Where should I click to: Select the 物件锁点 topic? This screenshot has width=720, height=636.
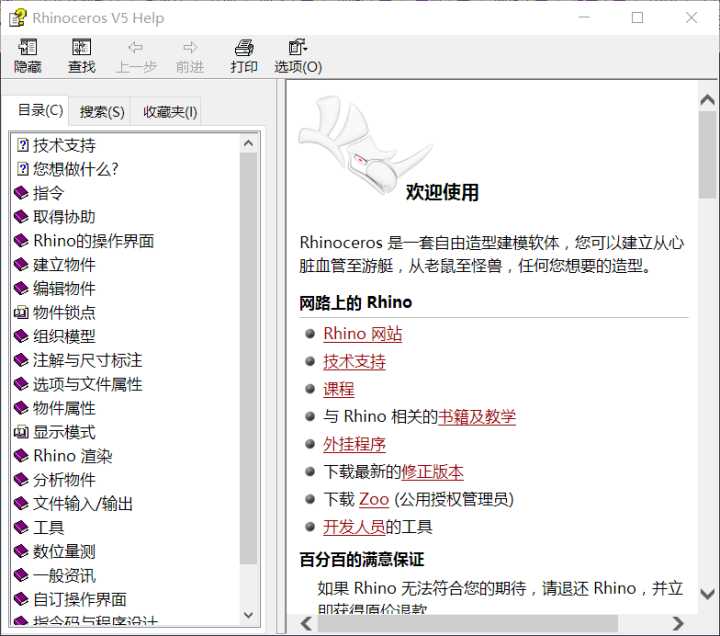[x=64, y=312]
